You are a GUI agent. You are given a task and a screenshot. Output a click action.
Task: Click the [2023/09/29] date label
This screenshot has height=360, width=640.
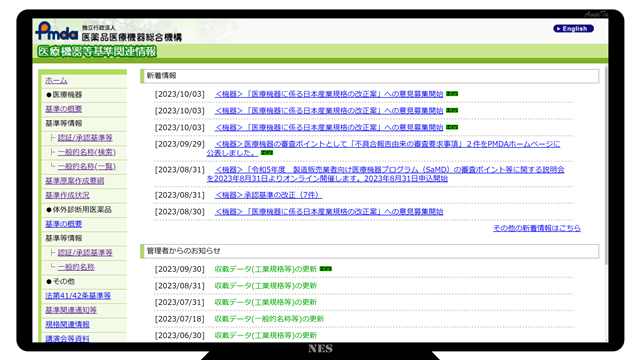(180, 144)
